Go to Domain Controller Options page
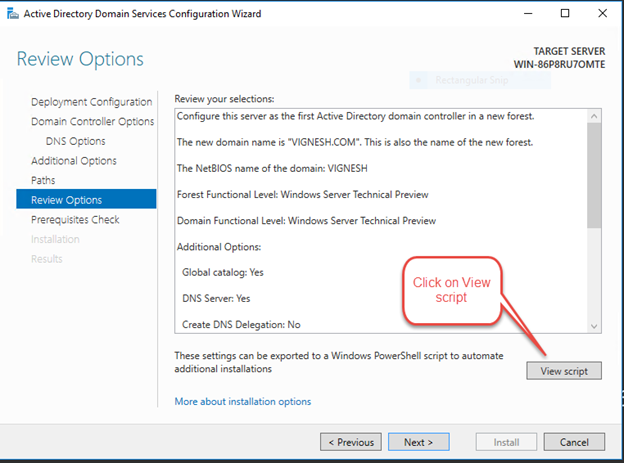The image size is (624, 463). [x=92, y=121]
